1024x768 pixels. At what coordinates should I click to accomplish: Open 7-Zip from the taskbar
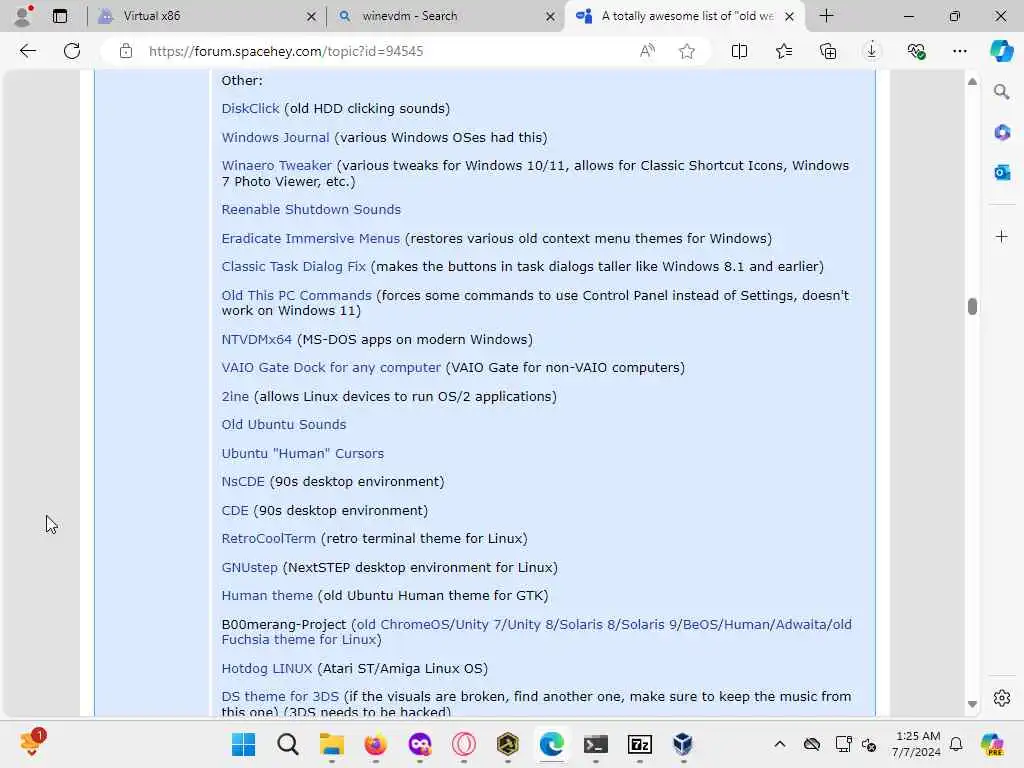(639, 744)
